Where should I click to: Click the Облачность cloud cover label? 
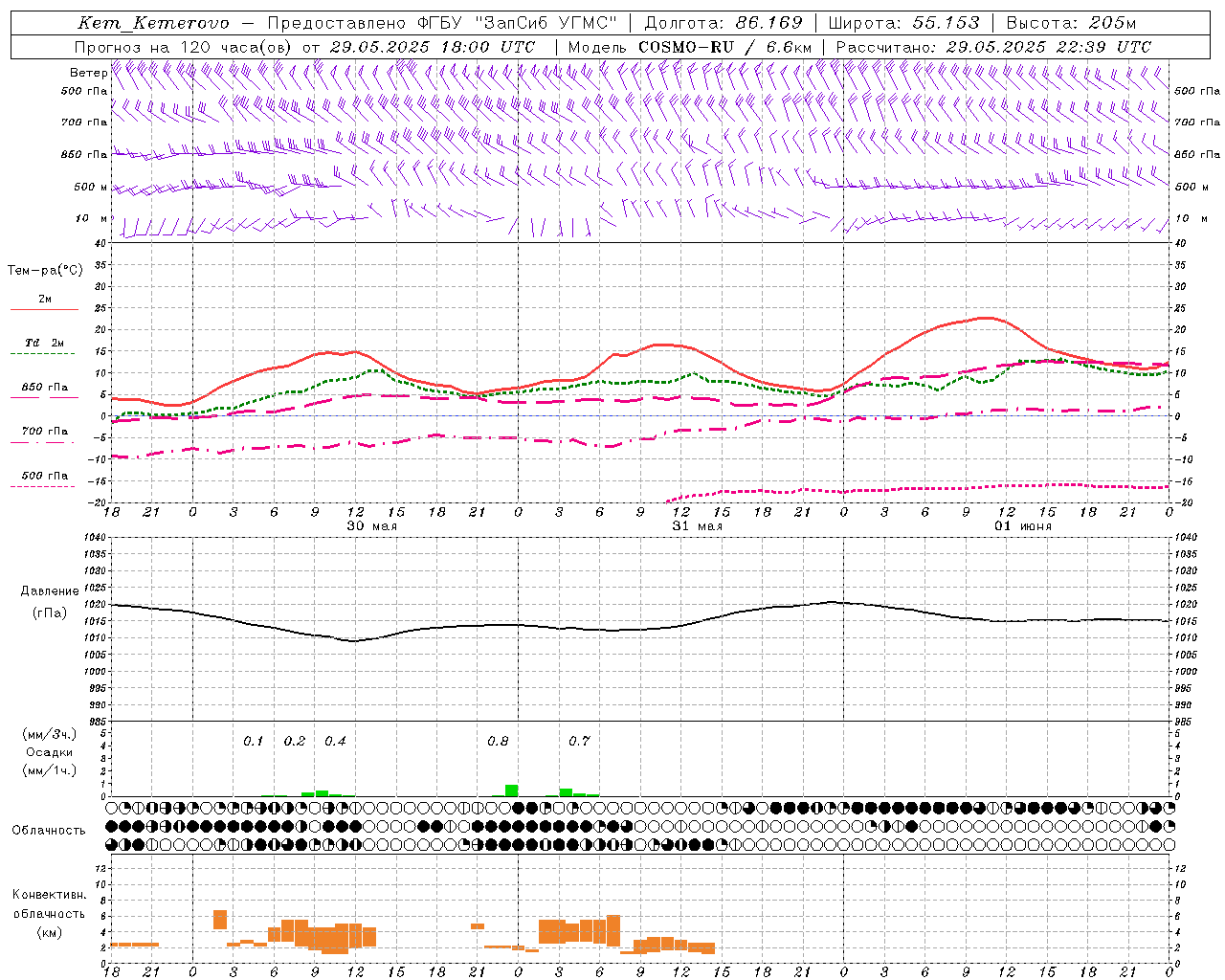49,830
